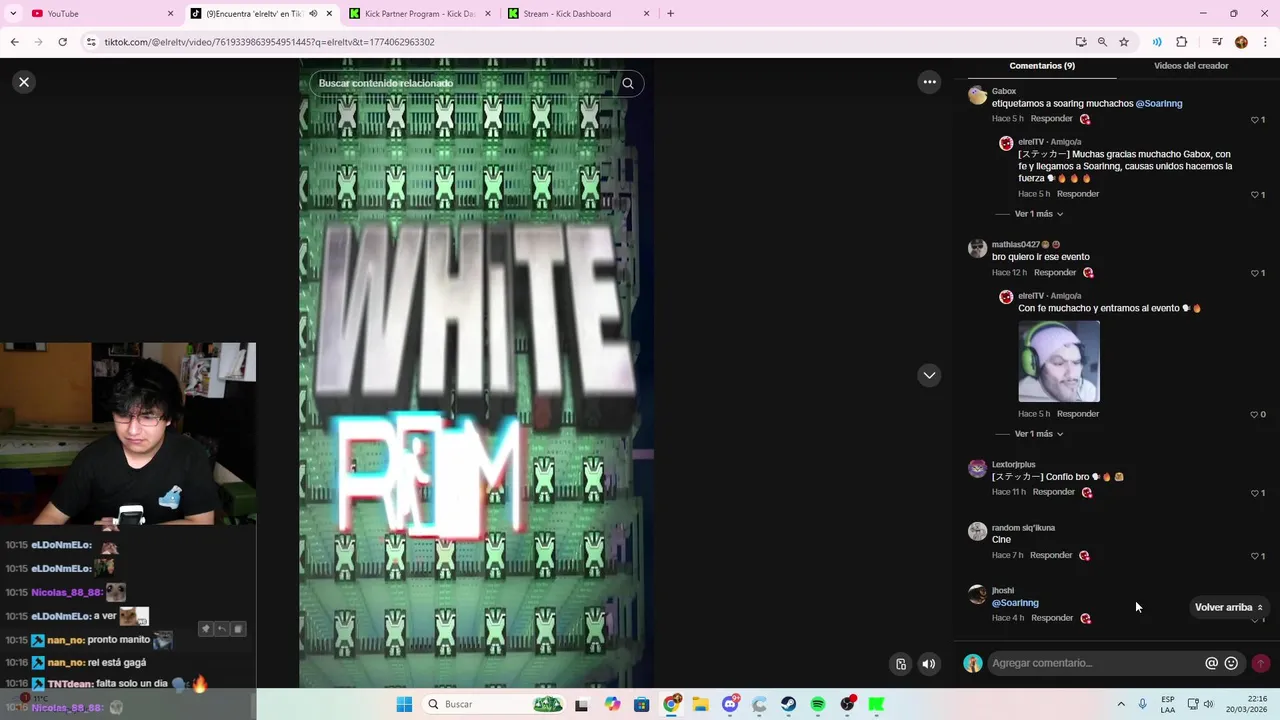
Task: Show hidden system tray icons chevron
Action: pyautogui.click(x=1121, y=705)
